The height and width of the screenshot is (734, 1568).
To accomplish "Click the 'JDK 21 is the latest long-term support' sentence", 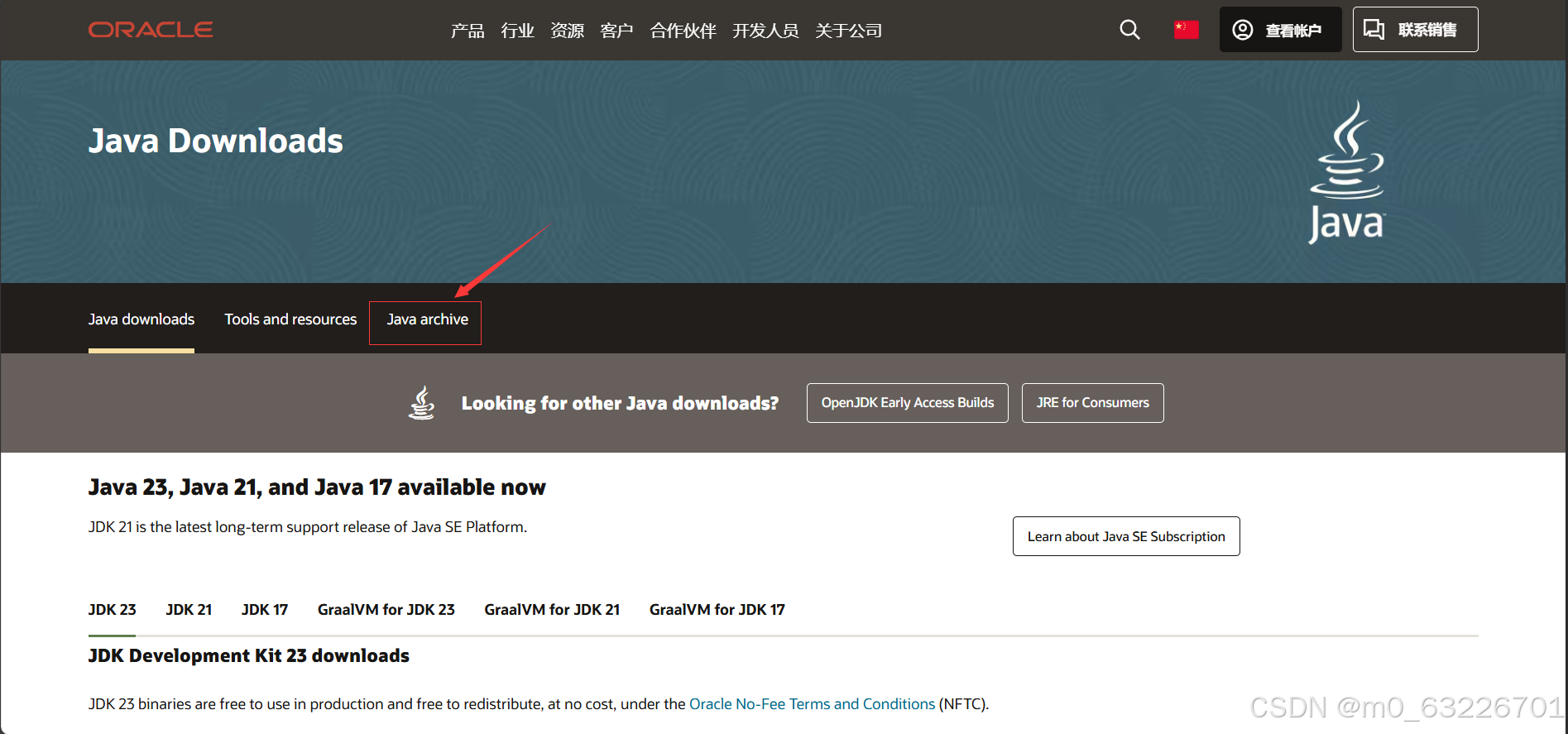I will [x=308, y=527].
